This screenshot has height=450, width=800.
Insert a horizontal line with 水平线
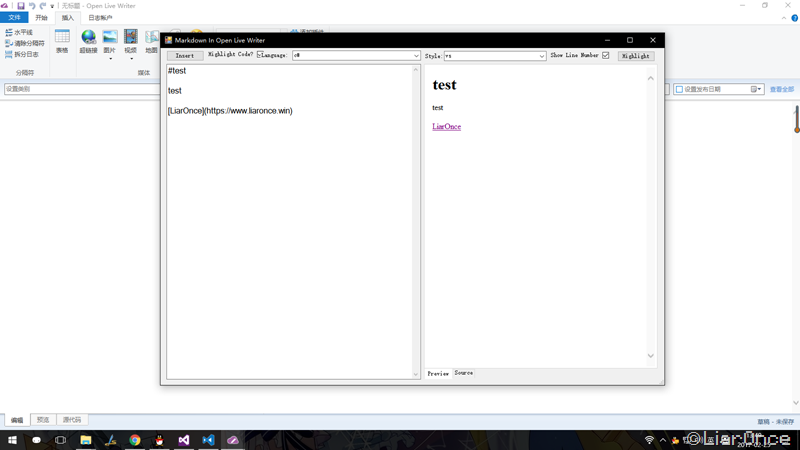[x=19, y=32]
